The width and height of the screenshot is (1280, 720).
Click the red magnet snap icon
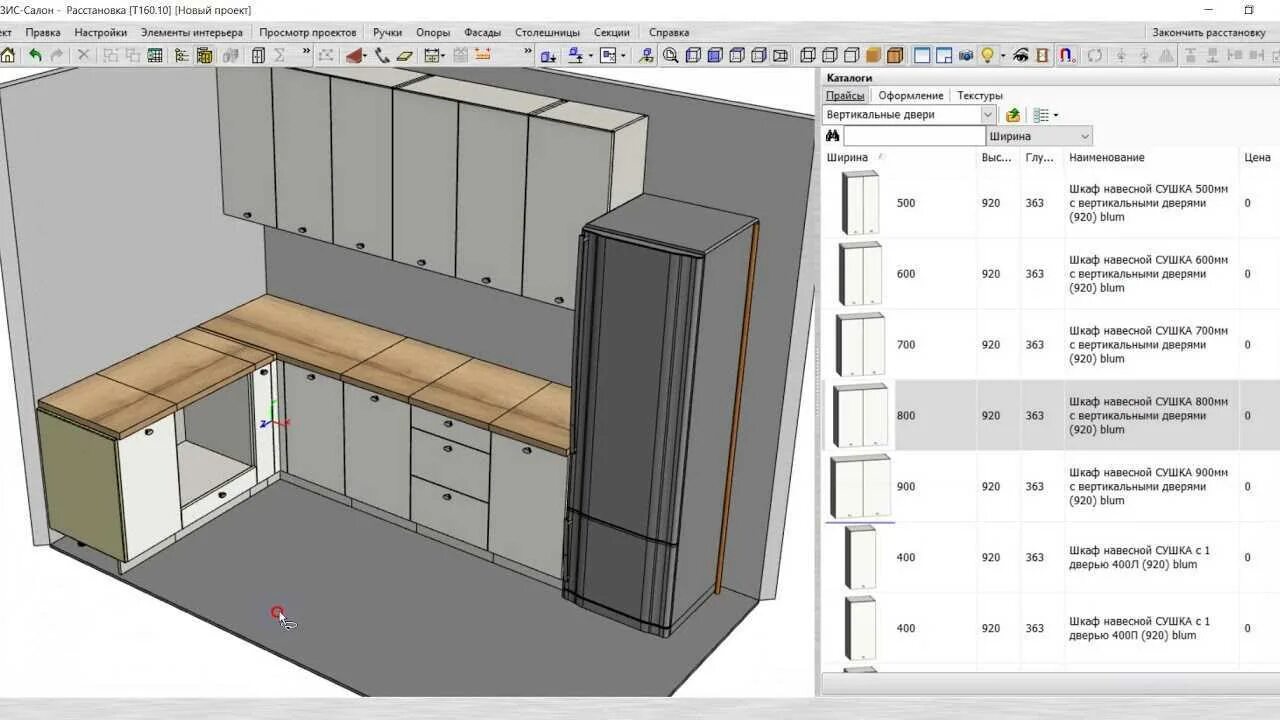click(x=1066, y=56)
